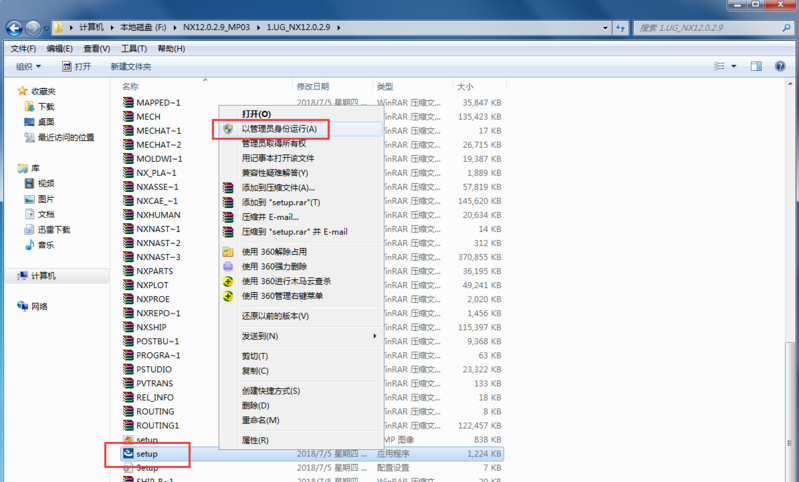Click the Open (打开) toolbar button
The image size is (799, 482).
point(76,66)
